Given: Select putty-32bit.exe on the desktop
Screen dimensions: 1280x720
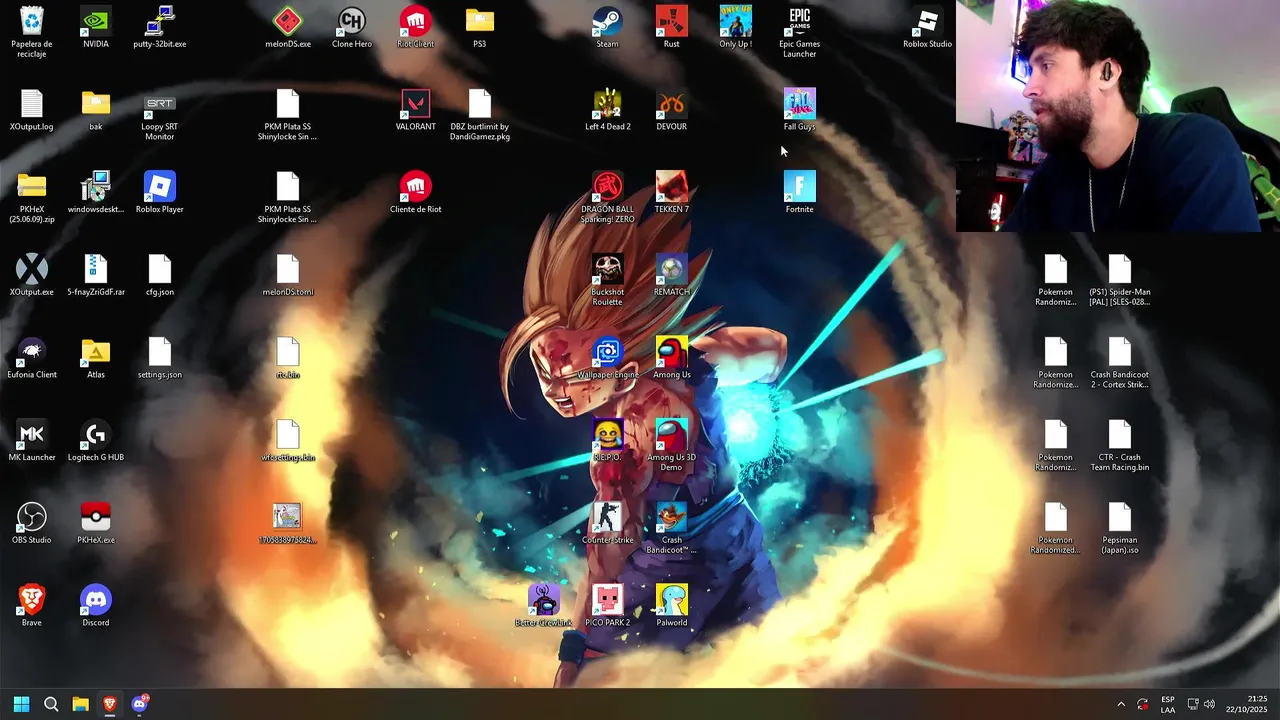Looking at the screenshot, I should [160, 22].
